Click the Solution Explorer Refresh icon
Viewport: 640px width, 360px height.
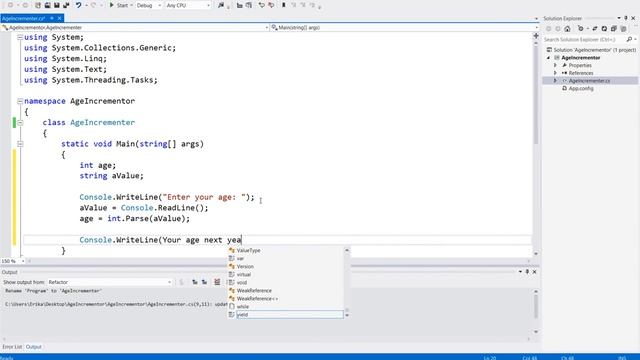(604, 29)
